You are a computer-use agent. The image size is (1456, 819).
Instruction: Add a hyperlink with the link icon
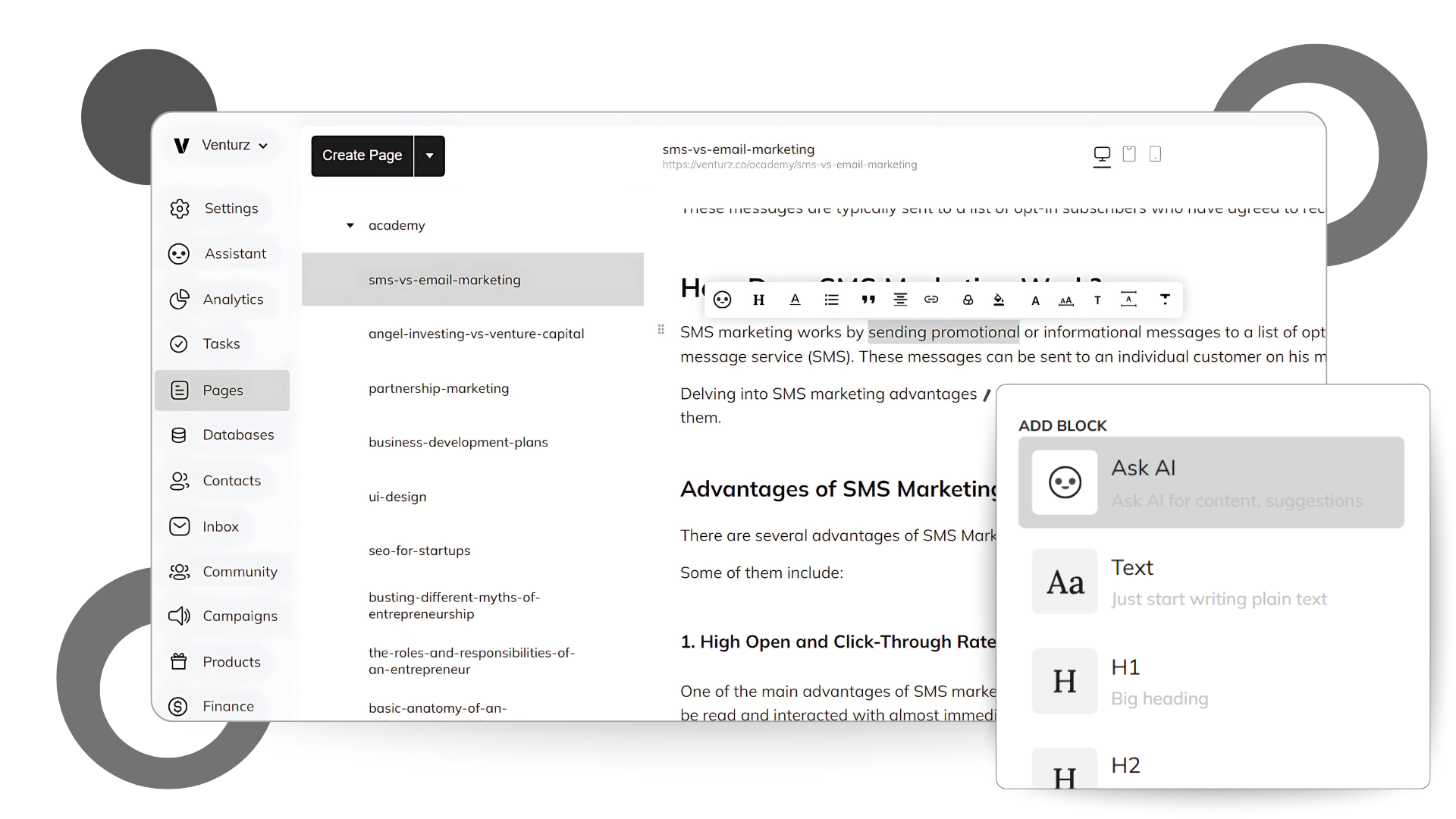931,300
